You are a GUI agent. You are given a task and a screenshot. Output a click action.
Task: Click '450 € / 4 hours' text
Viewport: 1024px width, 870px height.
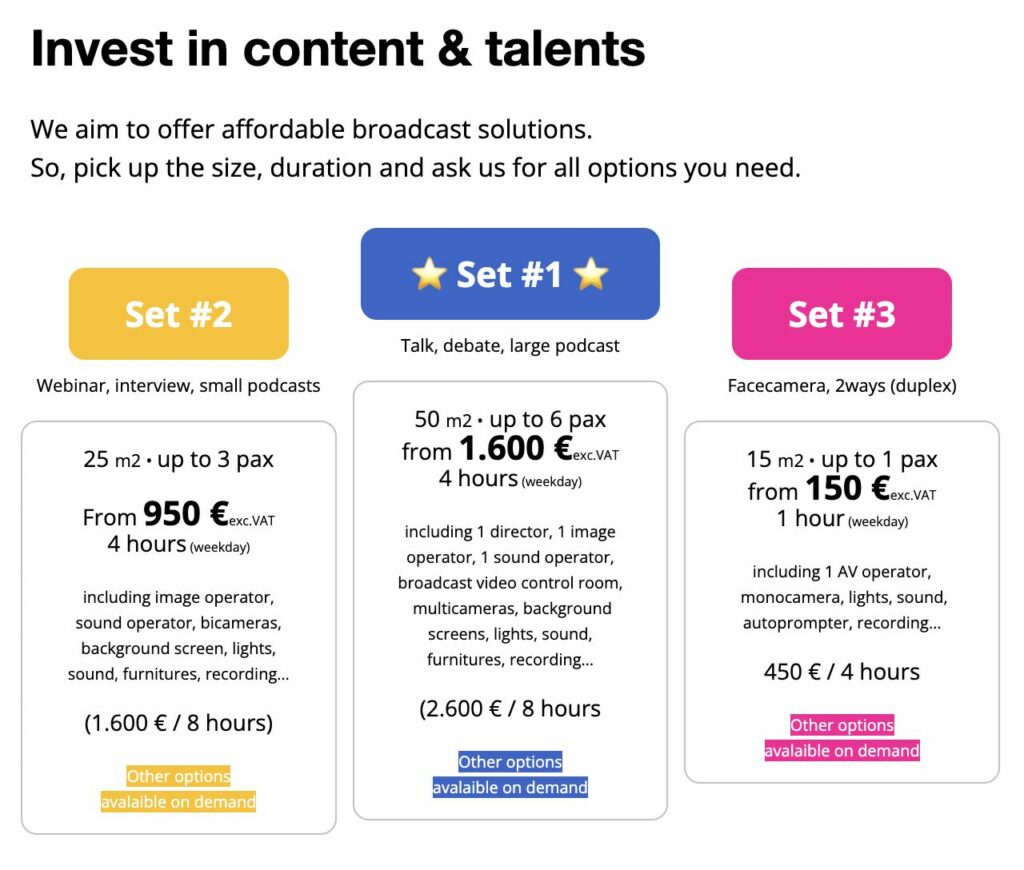(x=842, y=671)
